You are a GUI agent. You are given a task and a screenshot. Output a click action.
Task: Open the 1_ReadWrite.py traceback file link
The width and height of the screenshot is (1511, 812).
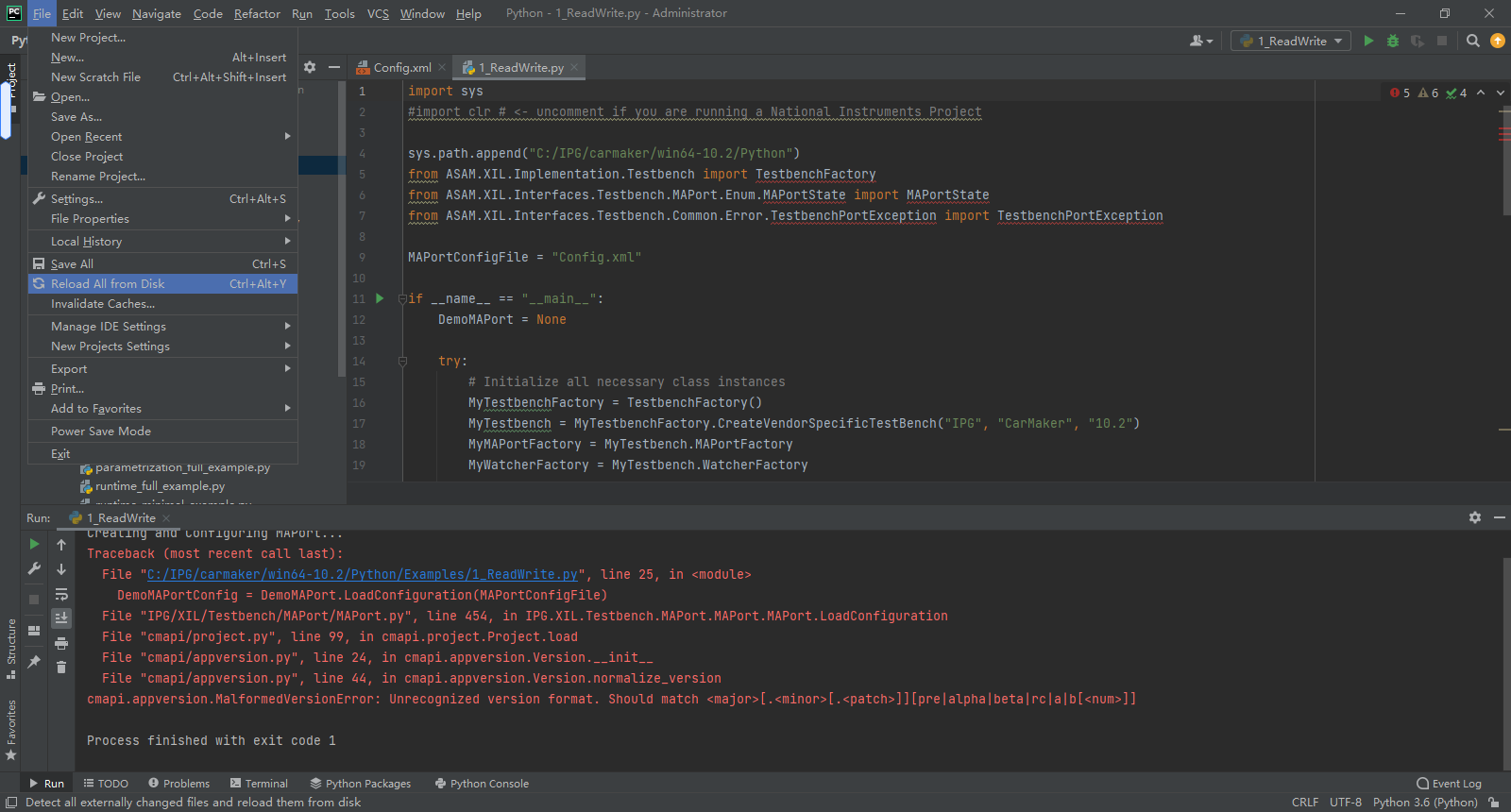(x=362, y=574)
